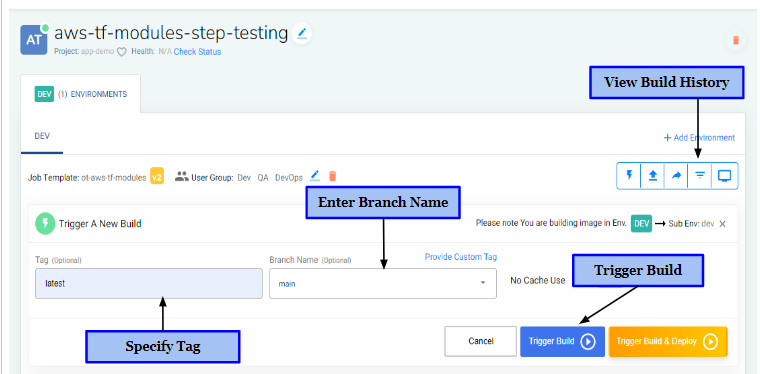Open the Branch Name dropdown showing main
The height and width of the screenshot is (374, 760).
tap(383, 283)
